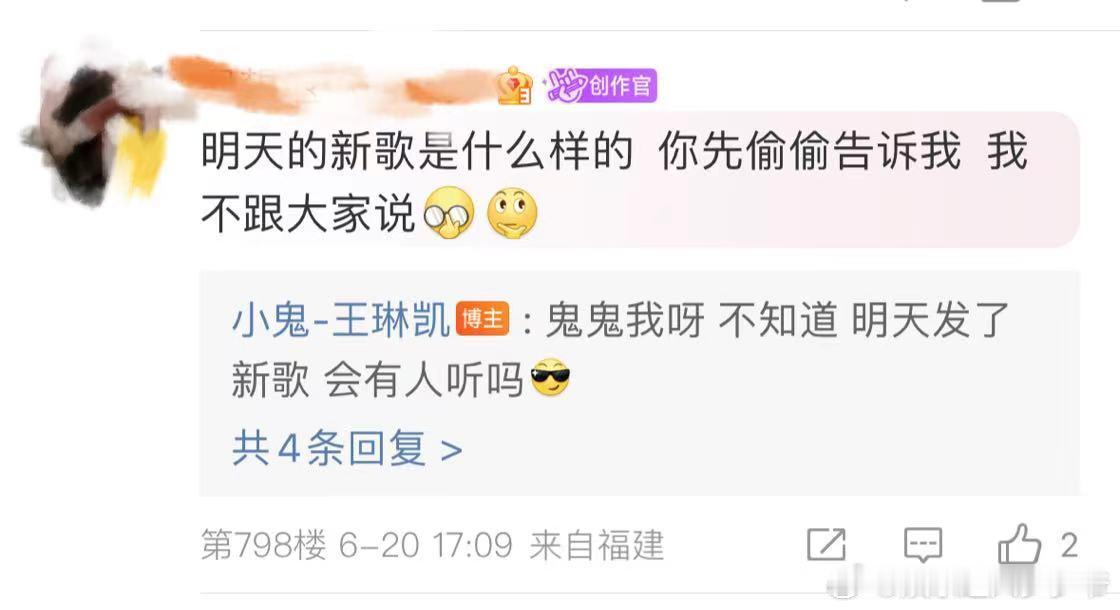Image resolution: width=1120 pixels, height=610 pixels.
Task: Tap the 来自福建 location label
Action: tap(596, 546)
